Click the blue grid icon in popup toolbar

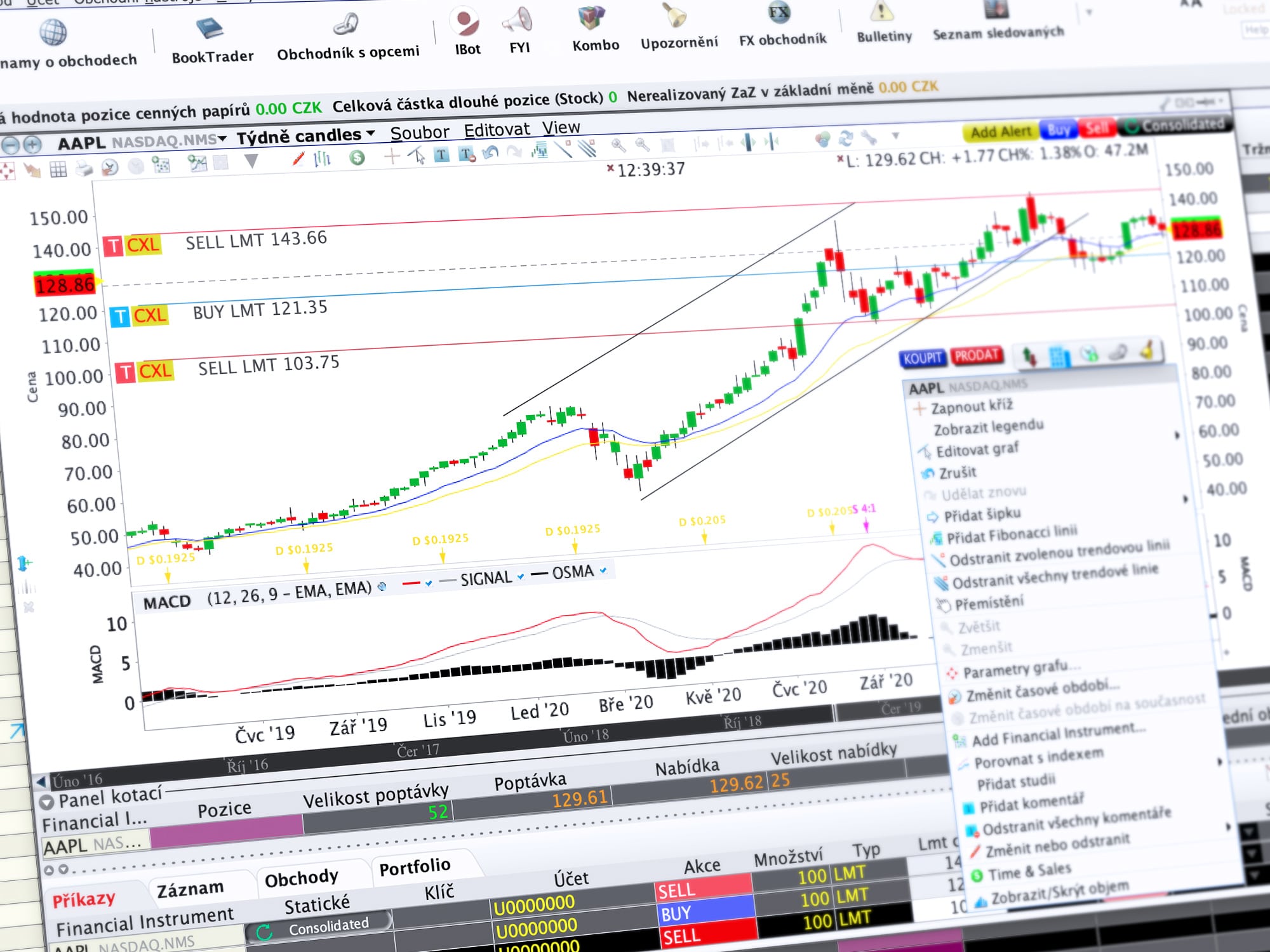[1059, 355]
